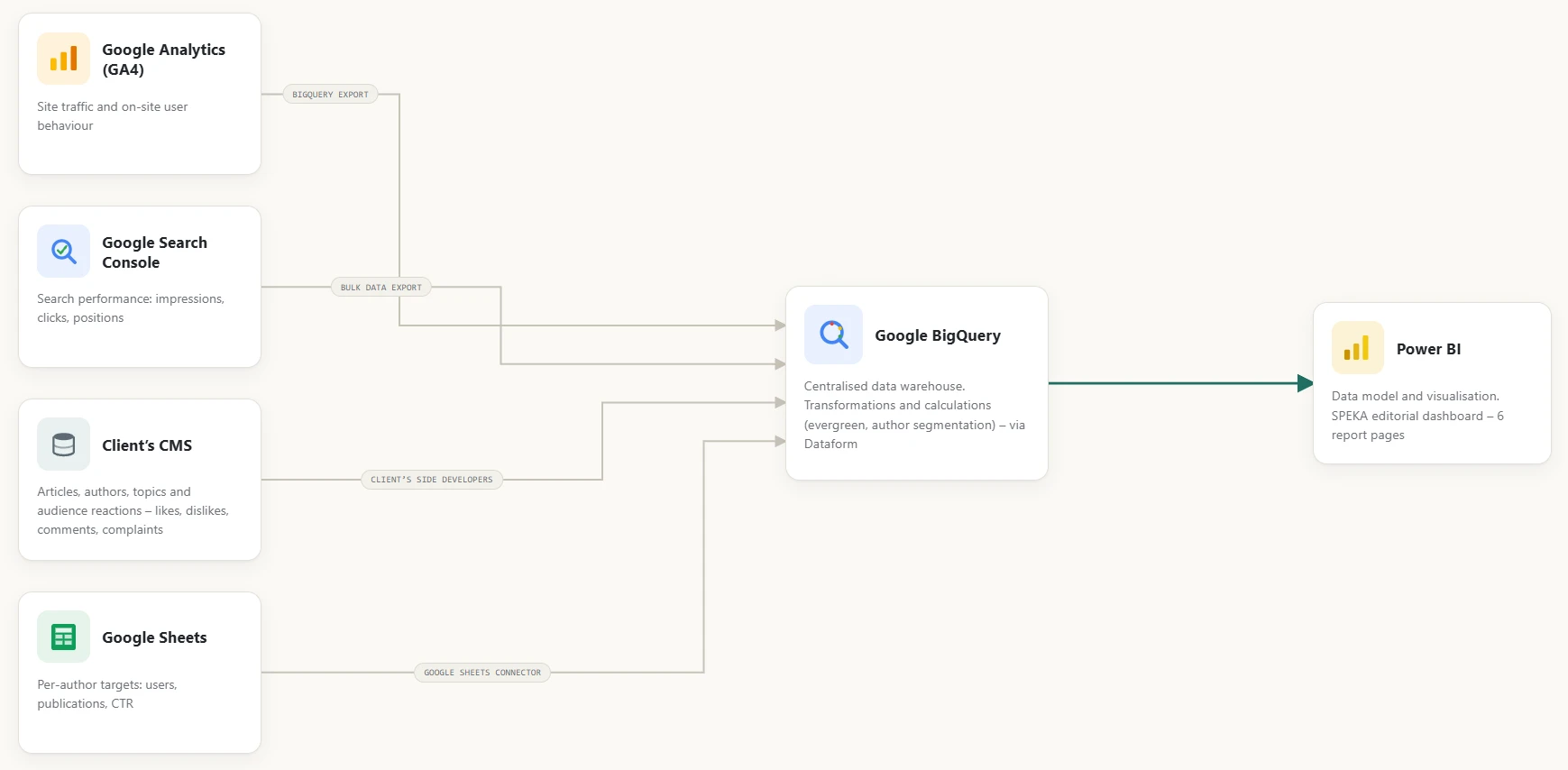The height and width of the screenshot is (770, 1568).
Task: Click the Power BI title
Action: pyautogui.click(x=1428, y=349)
